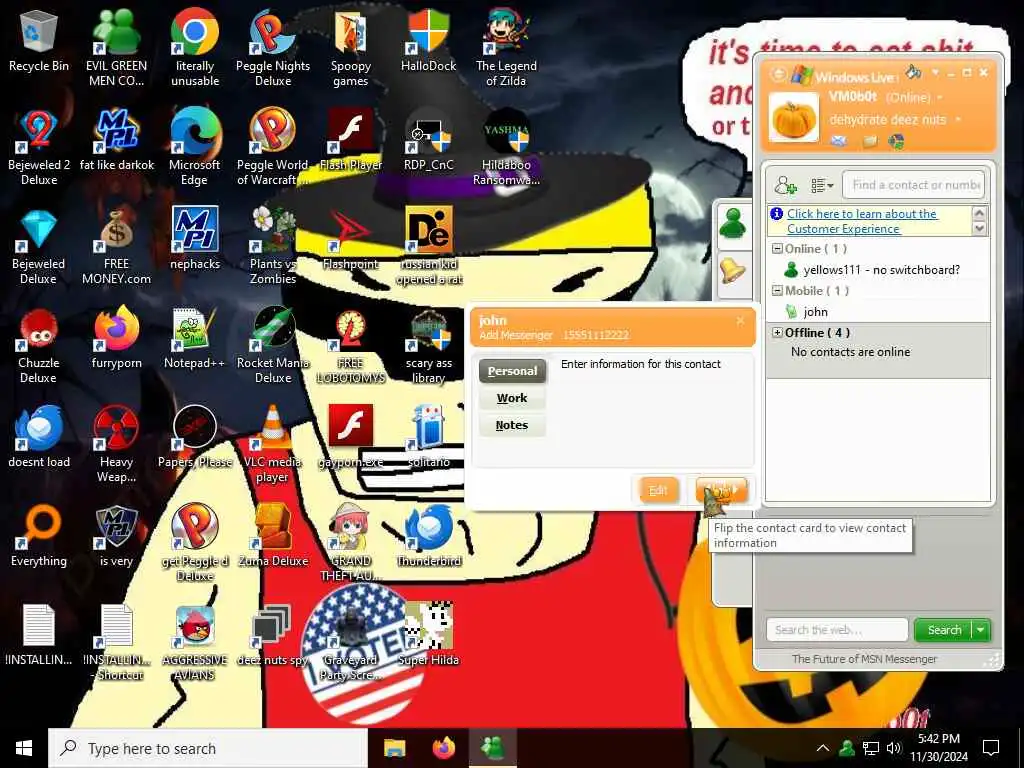Click The Future of MSN Messenger text
Viewport: 1024px width, 768px height.
point(864,659)
